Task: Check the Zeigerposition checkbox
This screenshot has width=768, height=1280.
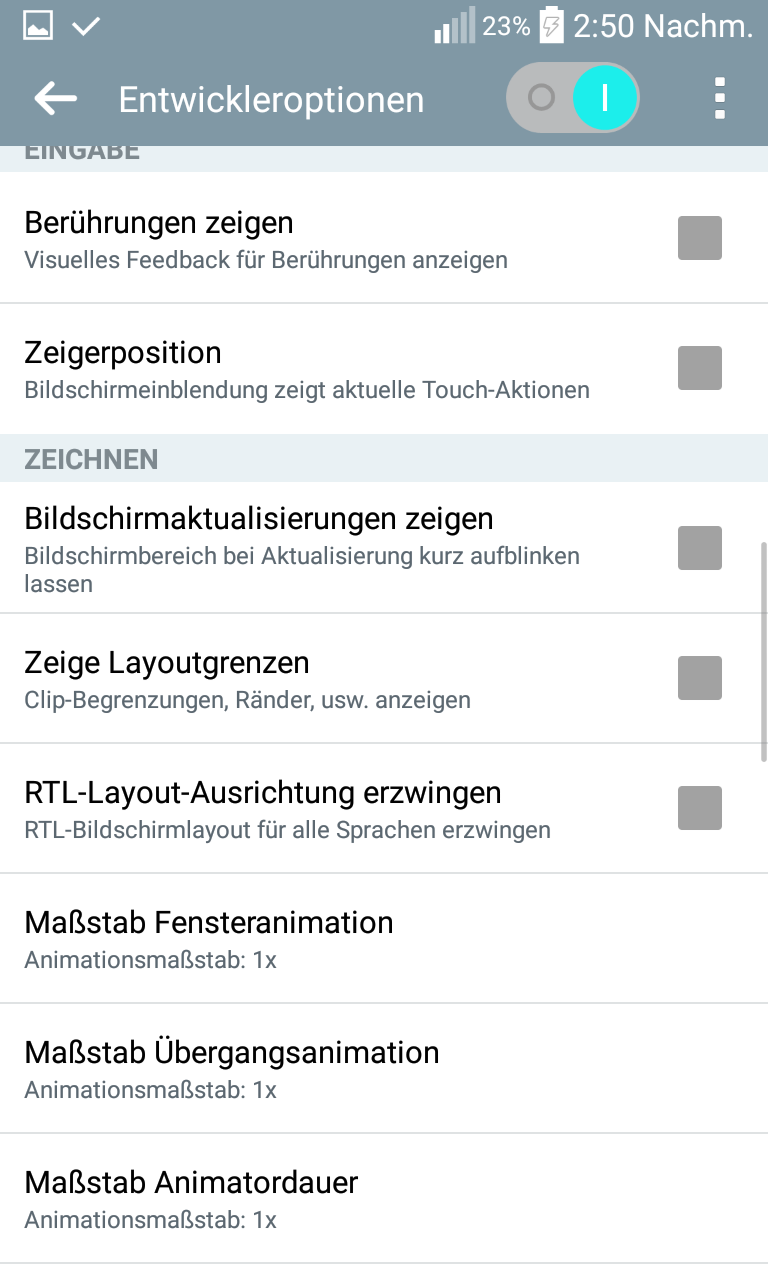Action: (699, 368)
